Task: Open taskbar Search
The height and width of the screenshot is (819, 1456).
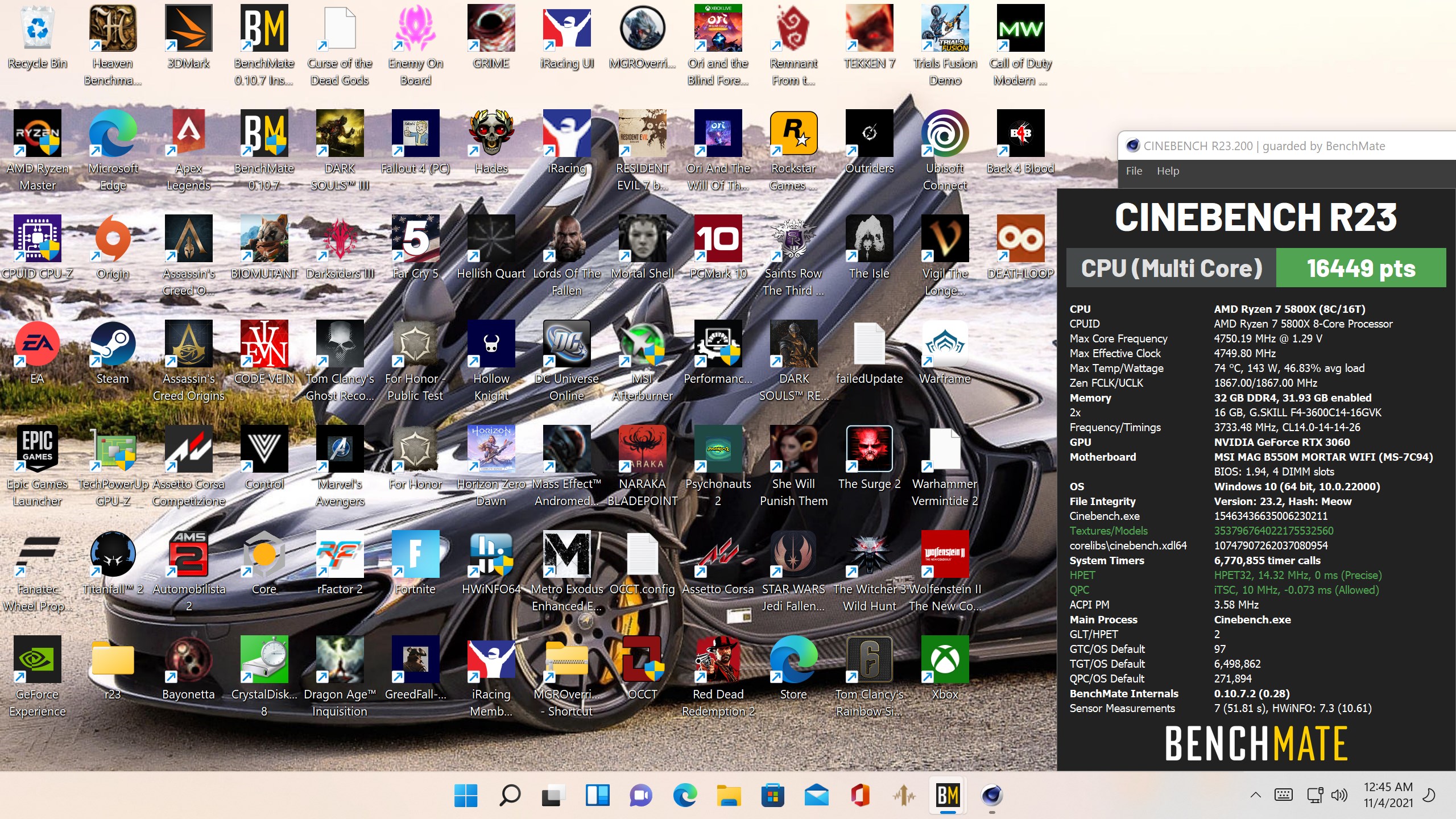Action: click(510, 795)
